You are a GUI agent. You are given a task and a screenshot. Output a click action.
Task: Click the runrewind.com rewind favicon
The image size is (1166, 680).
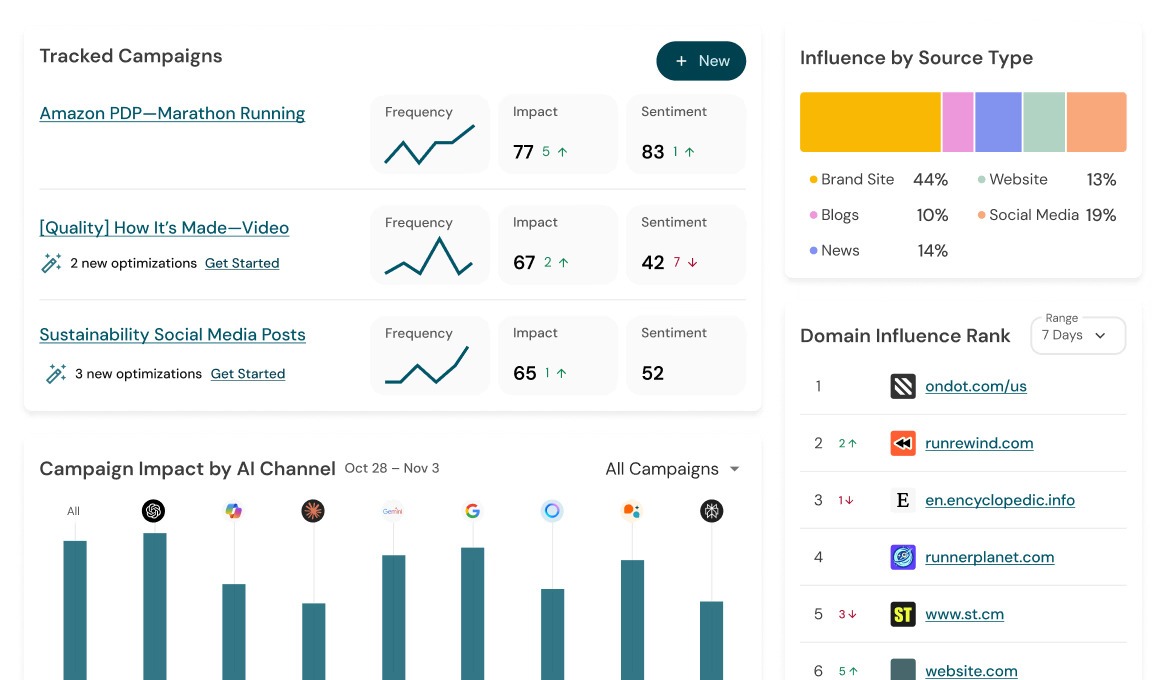pos(903,443)
